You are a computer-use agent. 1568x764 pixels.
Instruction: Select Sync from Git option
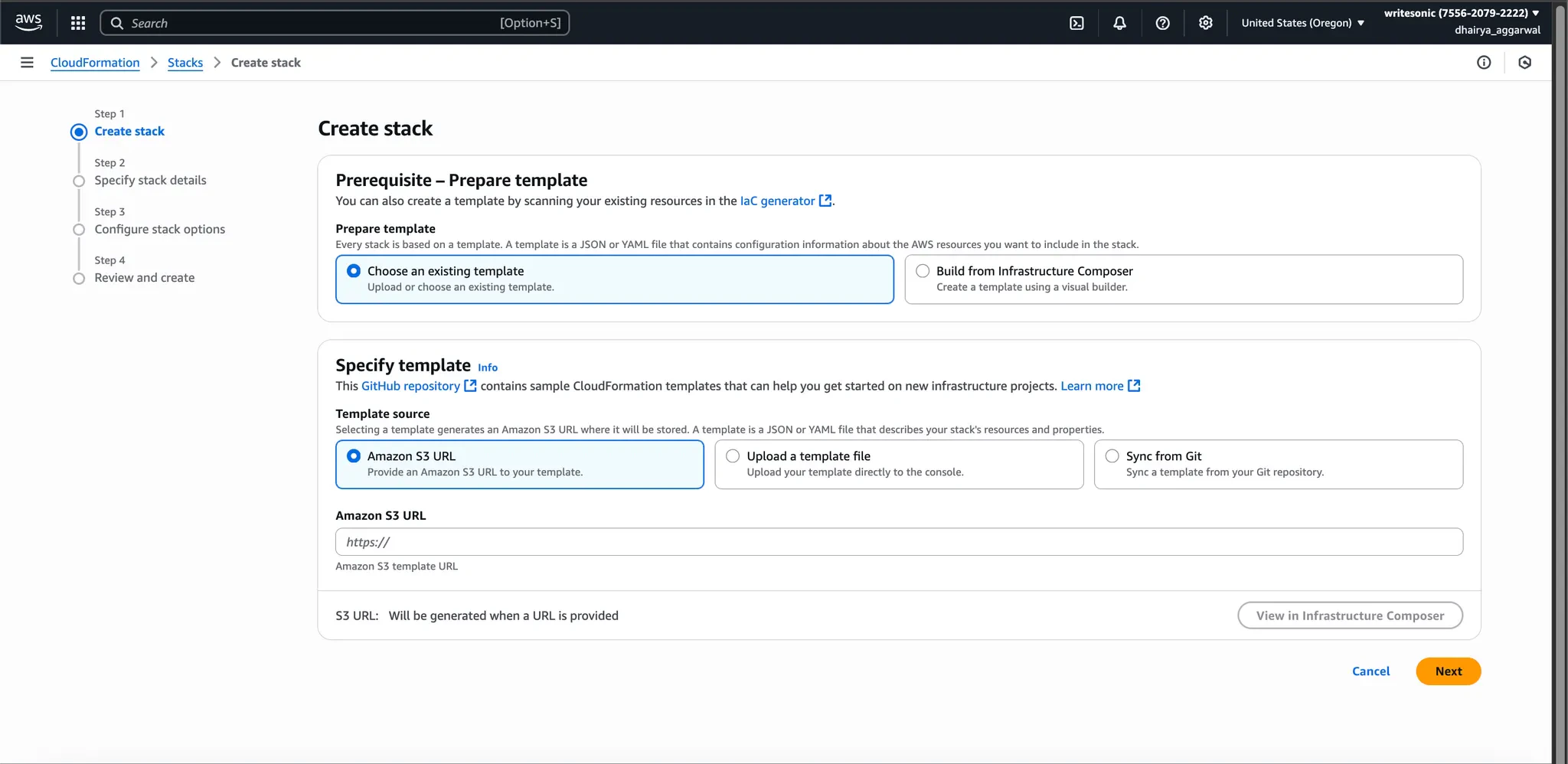(x=1112, y=456)
